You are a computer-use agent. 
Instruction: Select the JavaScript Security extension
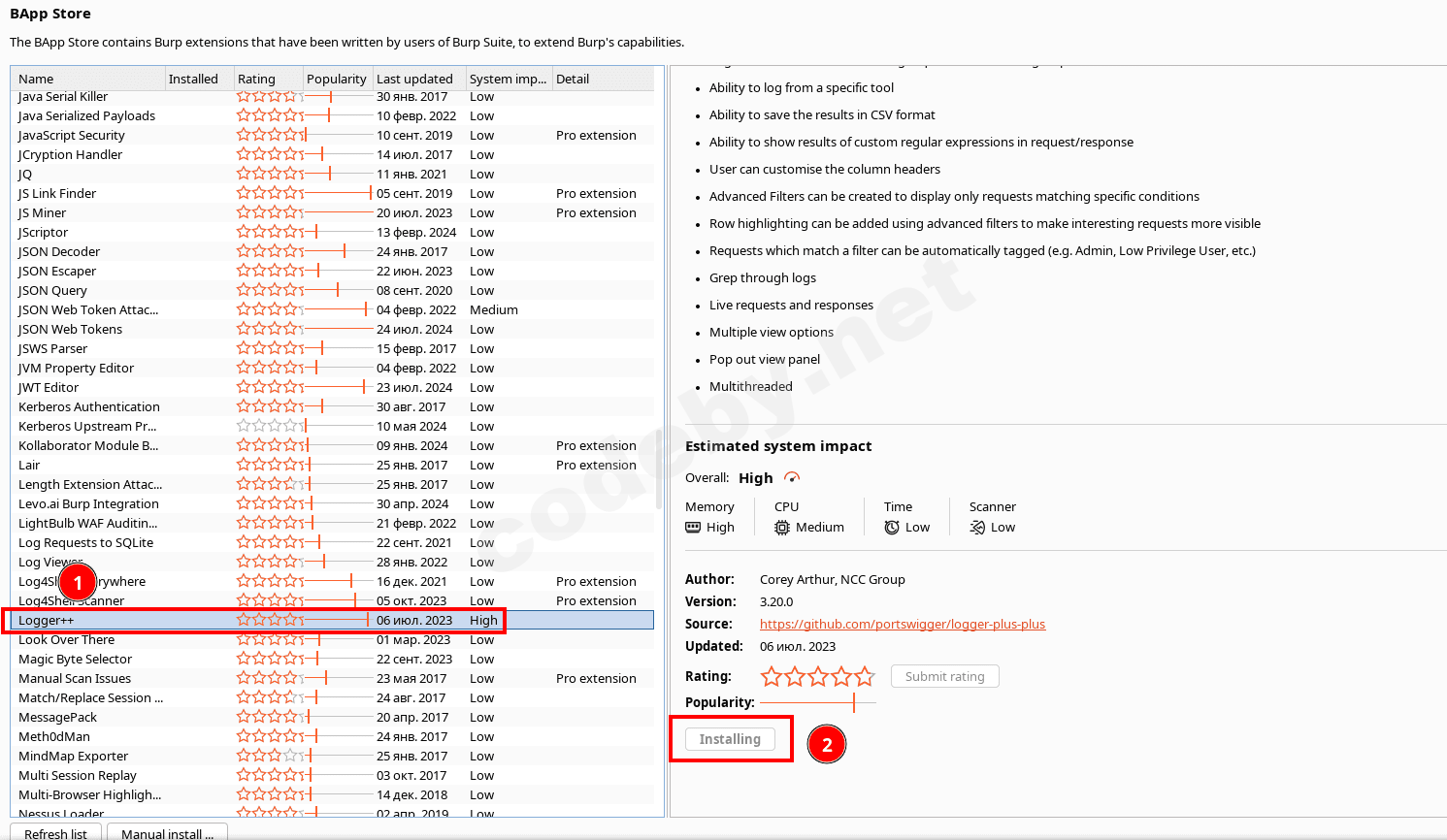(x=332, y=135)
